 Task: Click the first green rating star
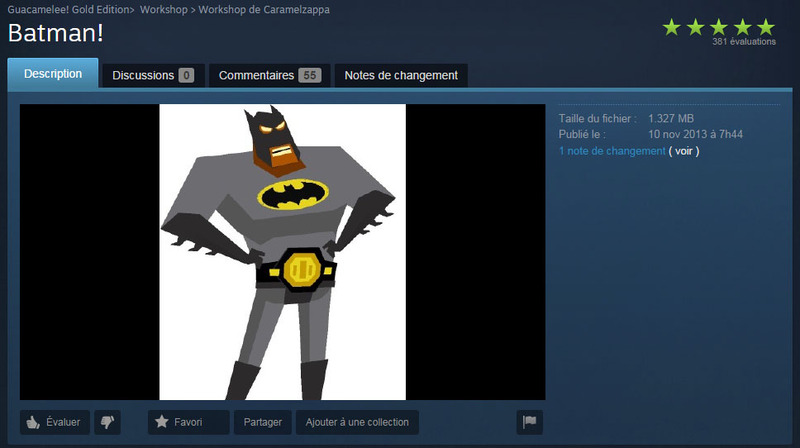tap(672, 27)
